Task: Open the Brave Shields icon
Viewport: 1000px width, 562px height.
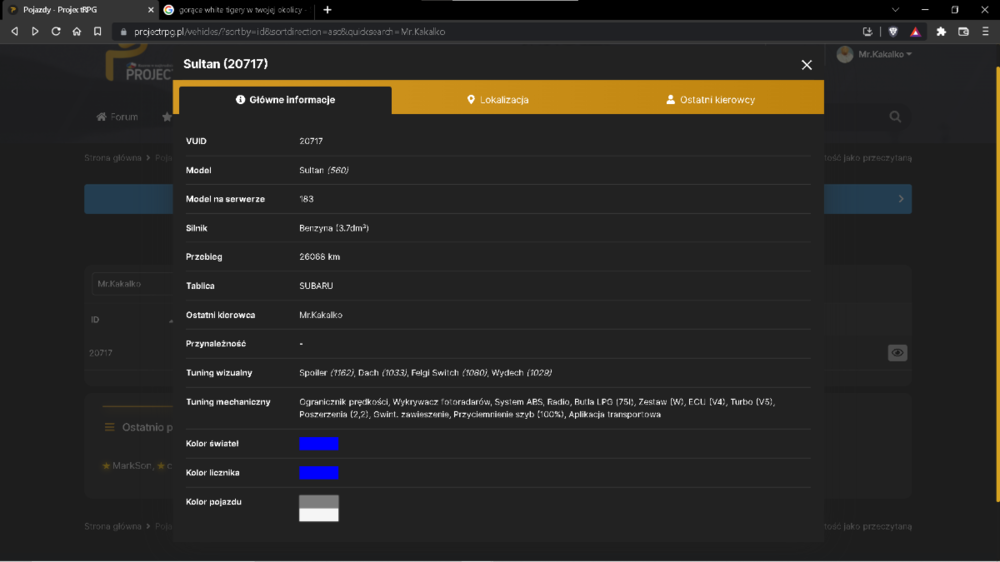Action: click(x=893, y=31)
